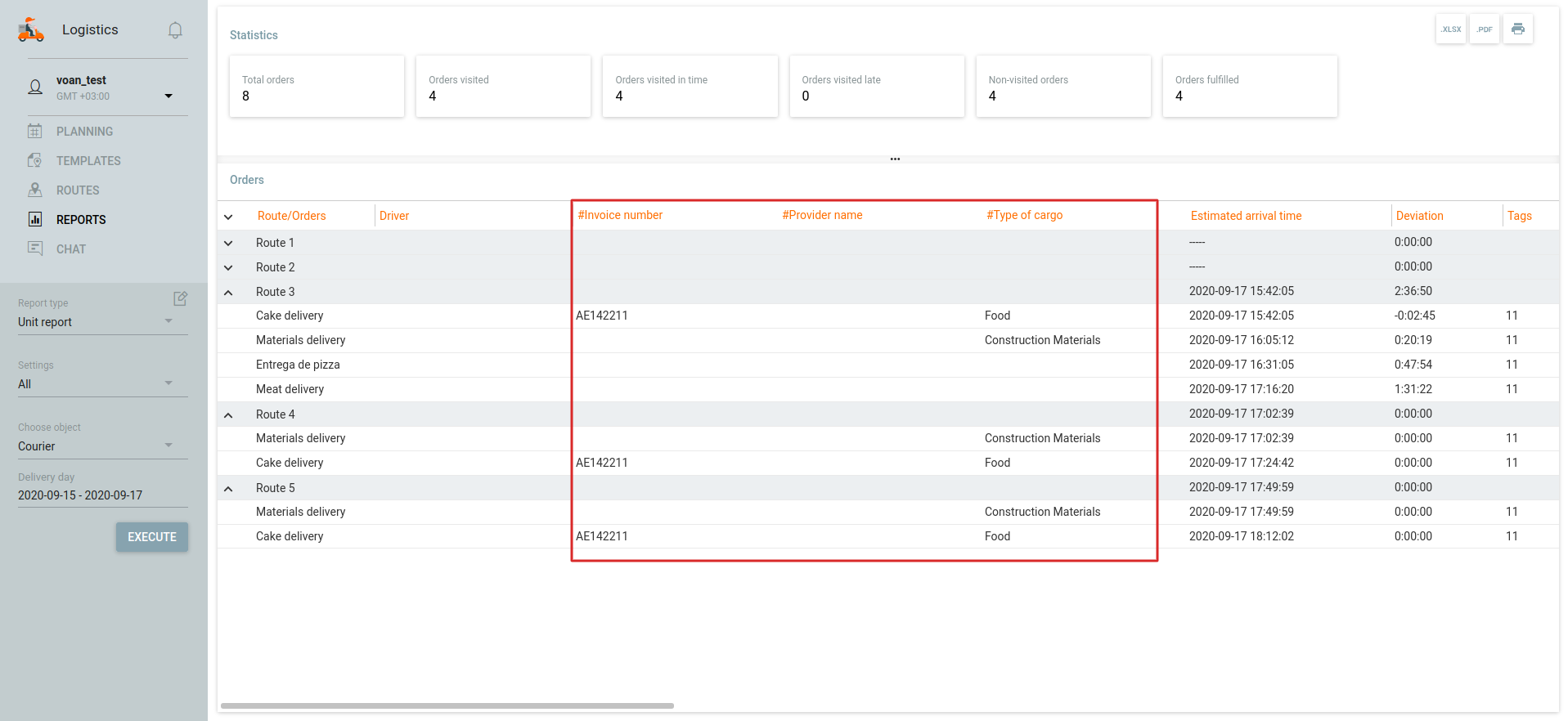Expand the Route 1 row

(x=228, y=243)
